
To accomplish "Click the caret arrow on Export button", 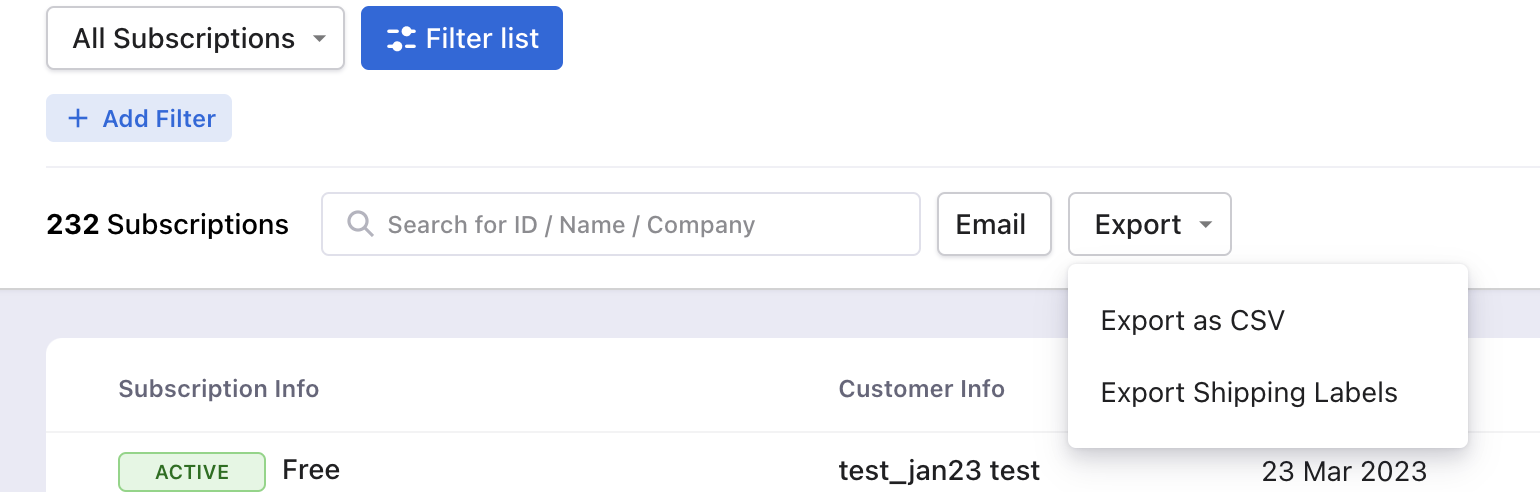I will 1206,224.
